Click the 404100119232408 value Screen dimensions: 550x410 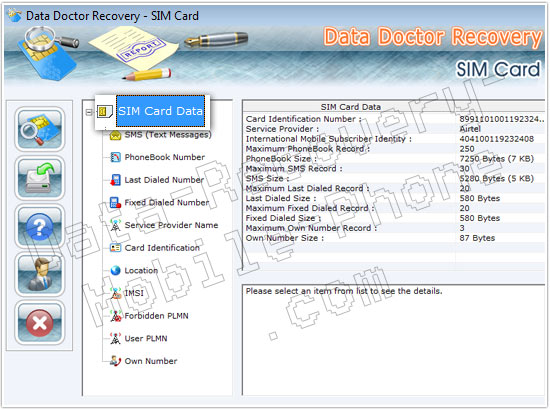pos(497,139)
